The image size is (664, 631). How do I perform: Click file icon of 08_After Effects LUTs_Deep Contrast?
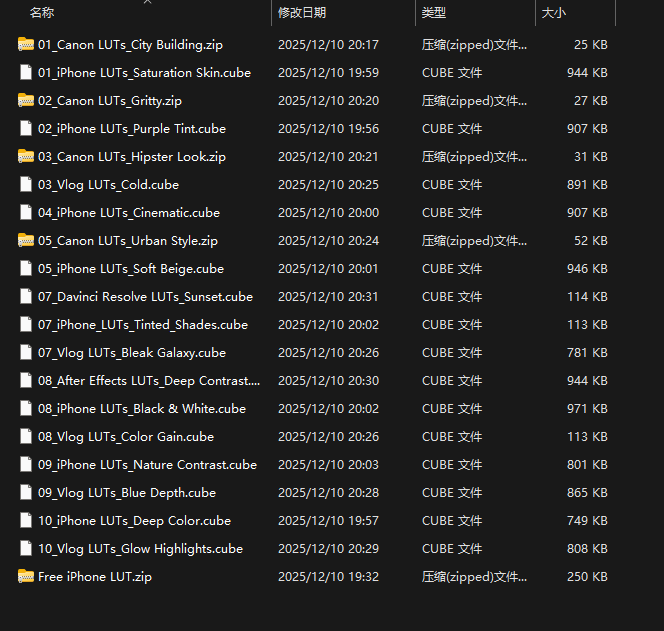pyautogui.click(x=26, y=380)
